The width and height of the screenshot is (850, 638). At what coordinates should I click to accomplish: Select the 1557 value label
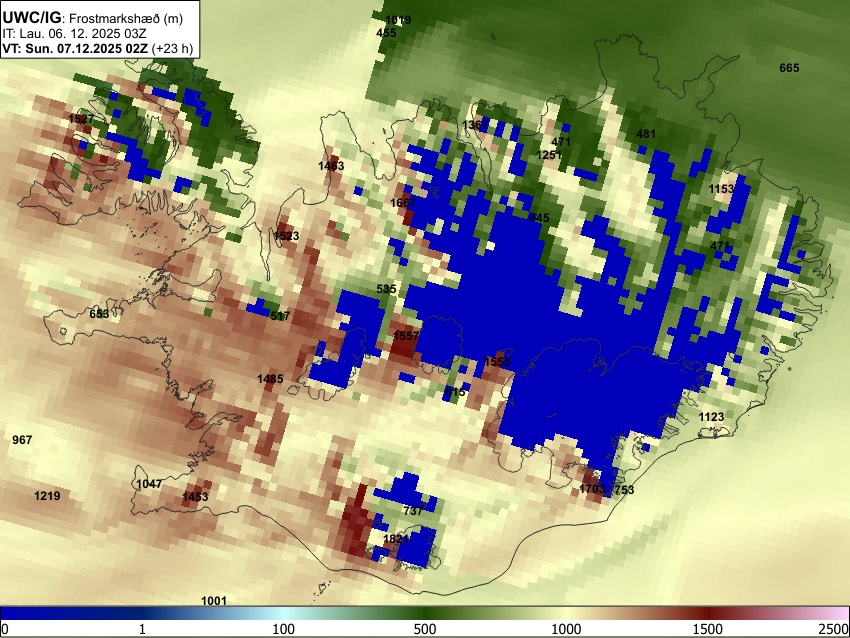pyautogui.click(x=406, y=336)
